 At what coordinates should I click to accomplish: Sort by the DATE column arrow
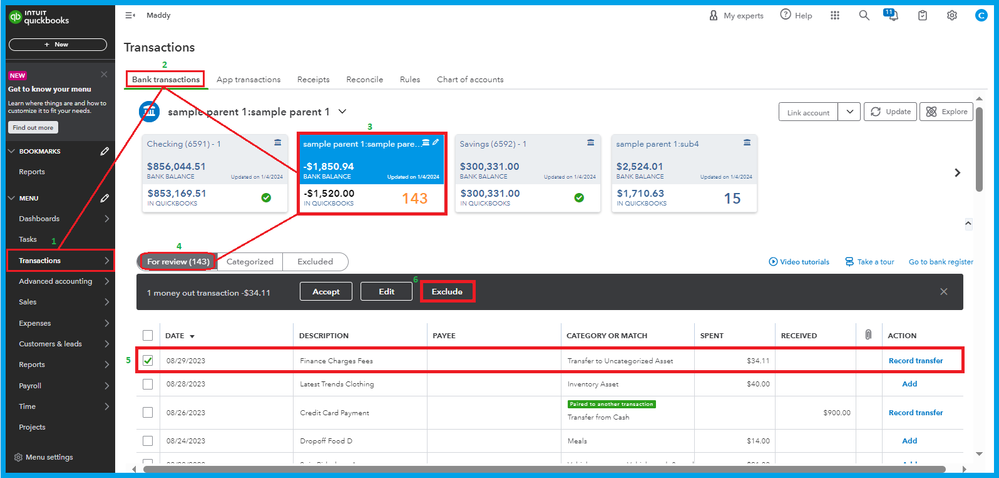point(192,336)
